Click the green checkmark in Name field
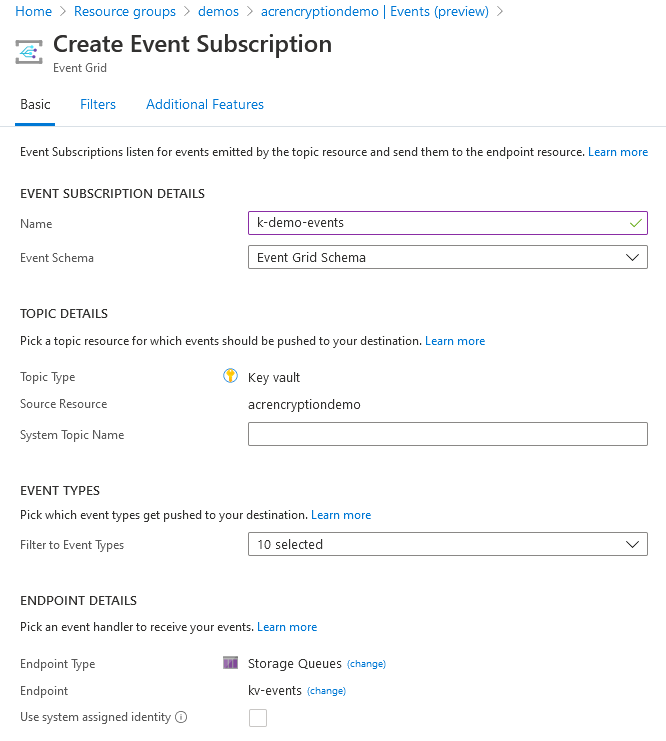 click(x=635, y=223)
